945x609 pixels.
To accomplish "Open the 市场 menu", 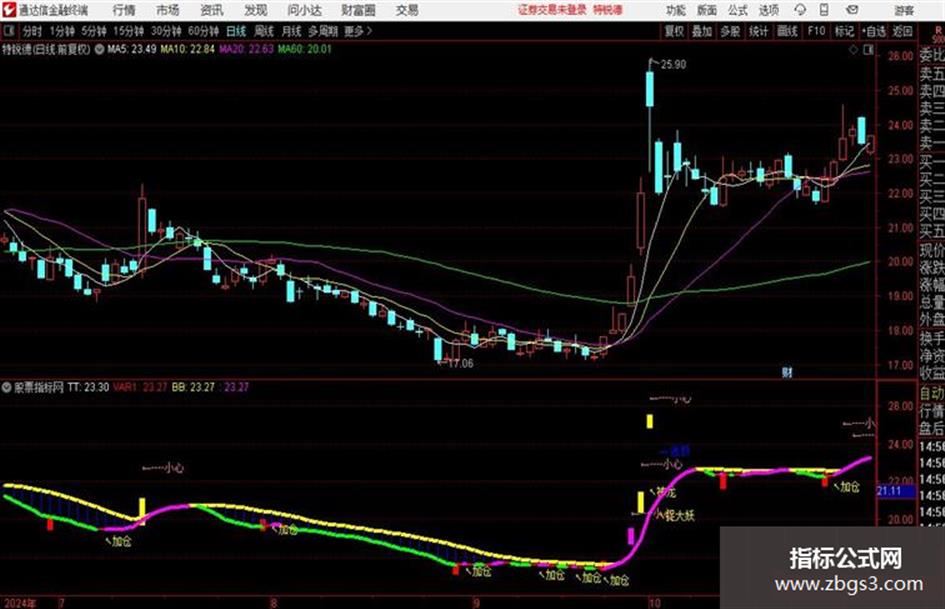I will pos(168,10).
